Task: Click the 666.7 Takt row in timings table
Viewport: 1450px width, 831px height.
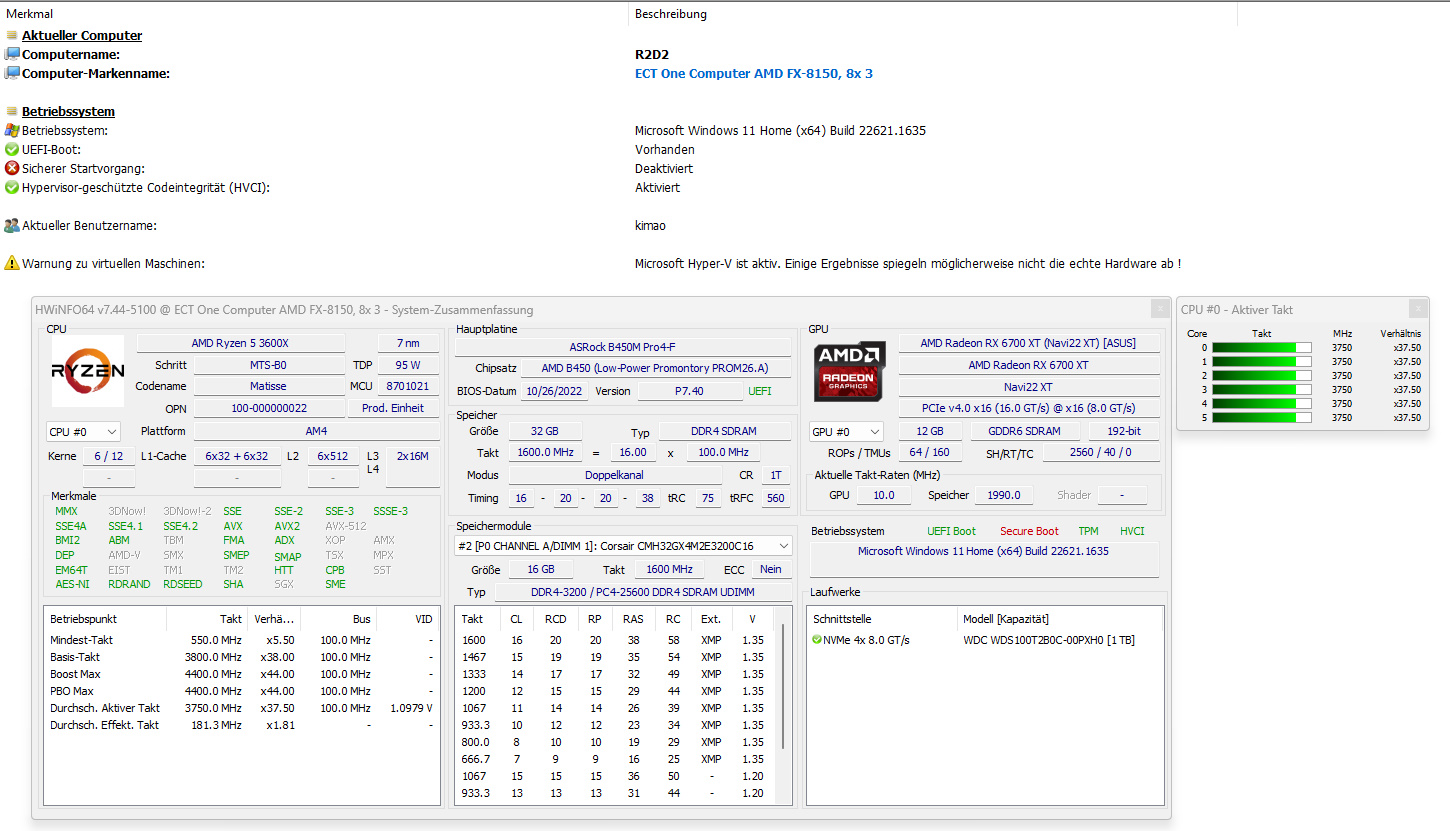Action: (616, 759)
